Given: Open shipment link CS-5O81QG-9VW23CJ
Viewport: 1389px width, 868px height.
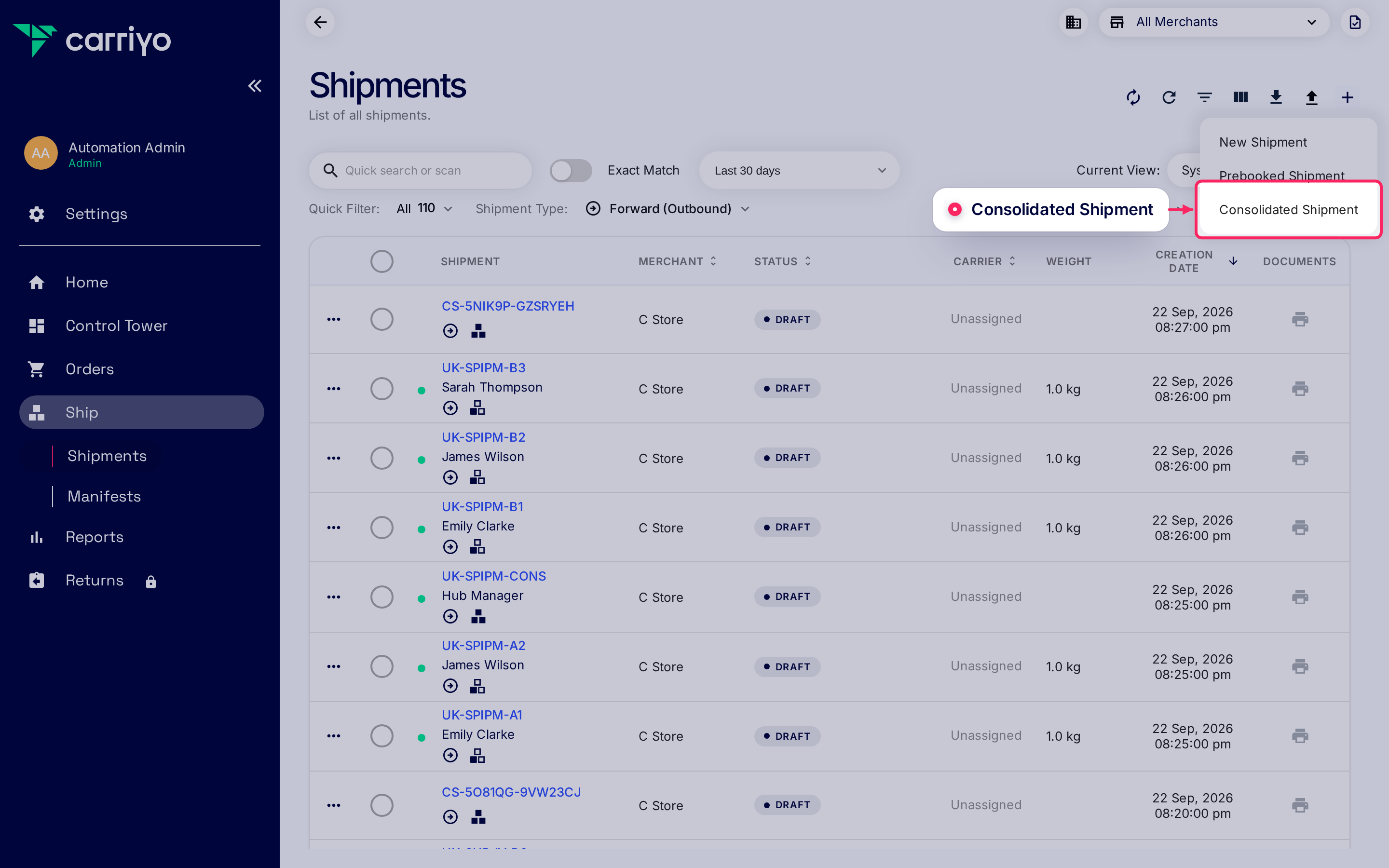Looking at the screenshot, I should pyautogui.click(x=511, y=792).
